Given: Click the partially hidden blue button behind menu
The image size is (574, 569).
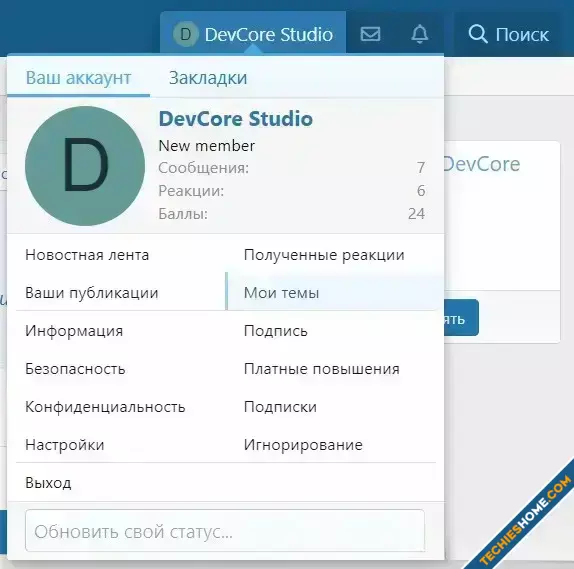Looking at the screenshot, I should pyautogui.click(x=461, y=317).
